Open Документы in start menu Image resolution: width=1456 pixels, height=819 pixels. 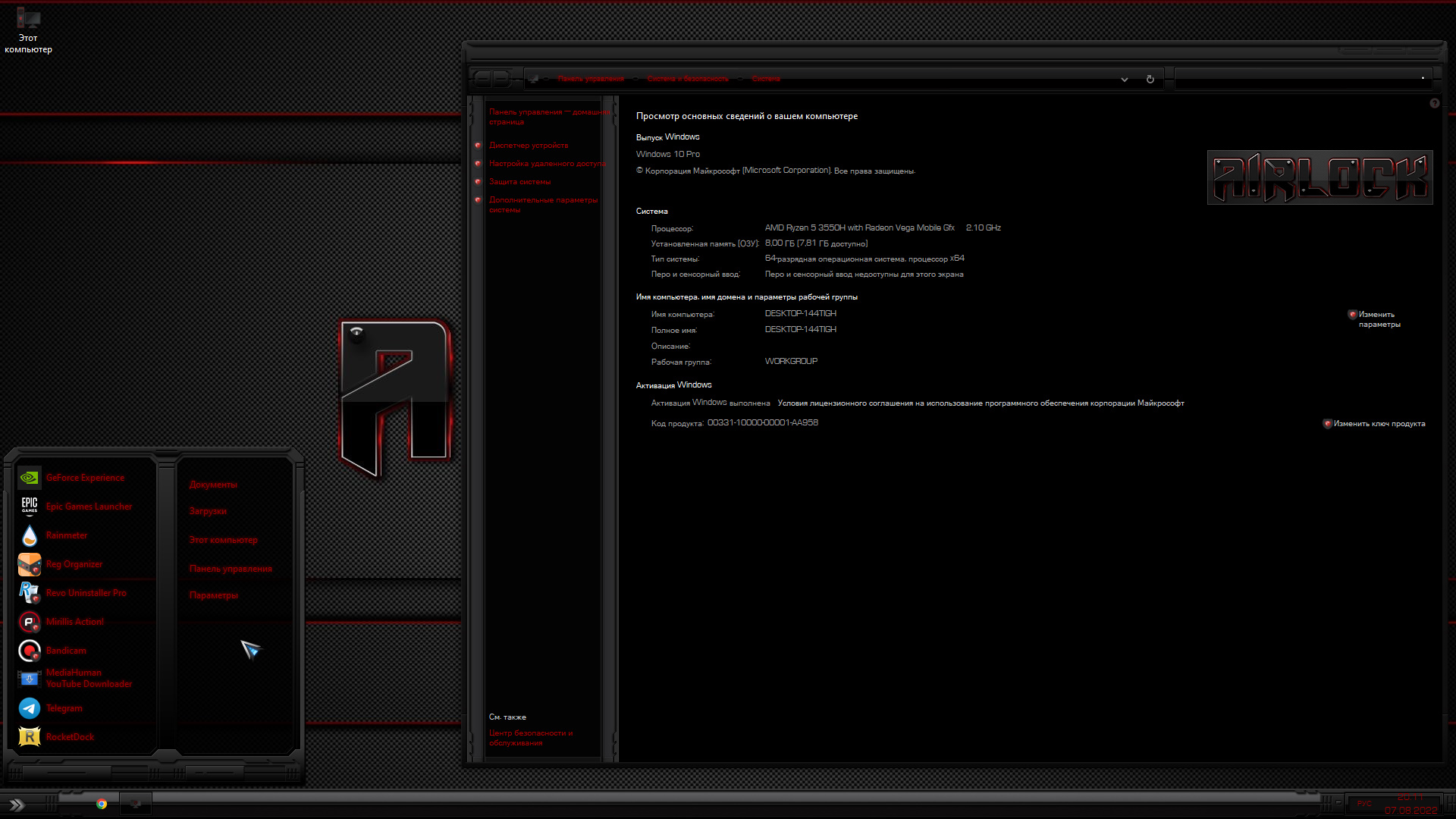(x=213, y=485)
